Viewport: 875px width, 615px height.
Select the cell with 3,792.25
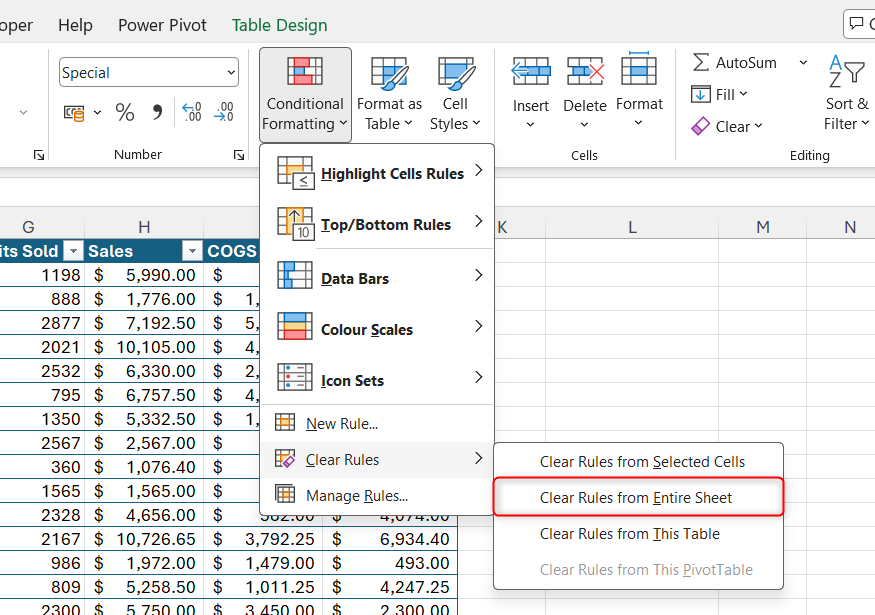click(263, 539)
